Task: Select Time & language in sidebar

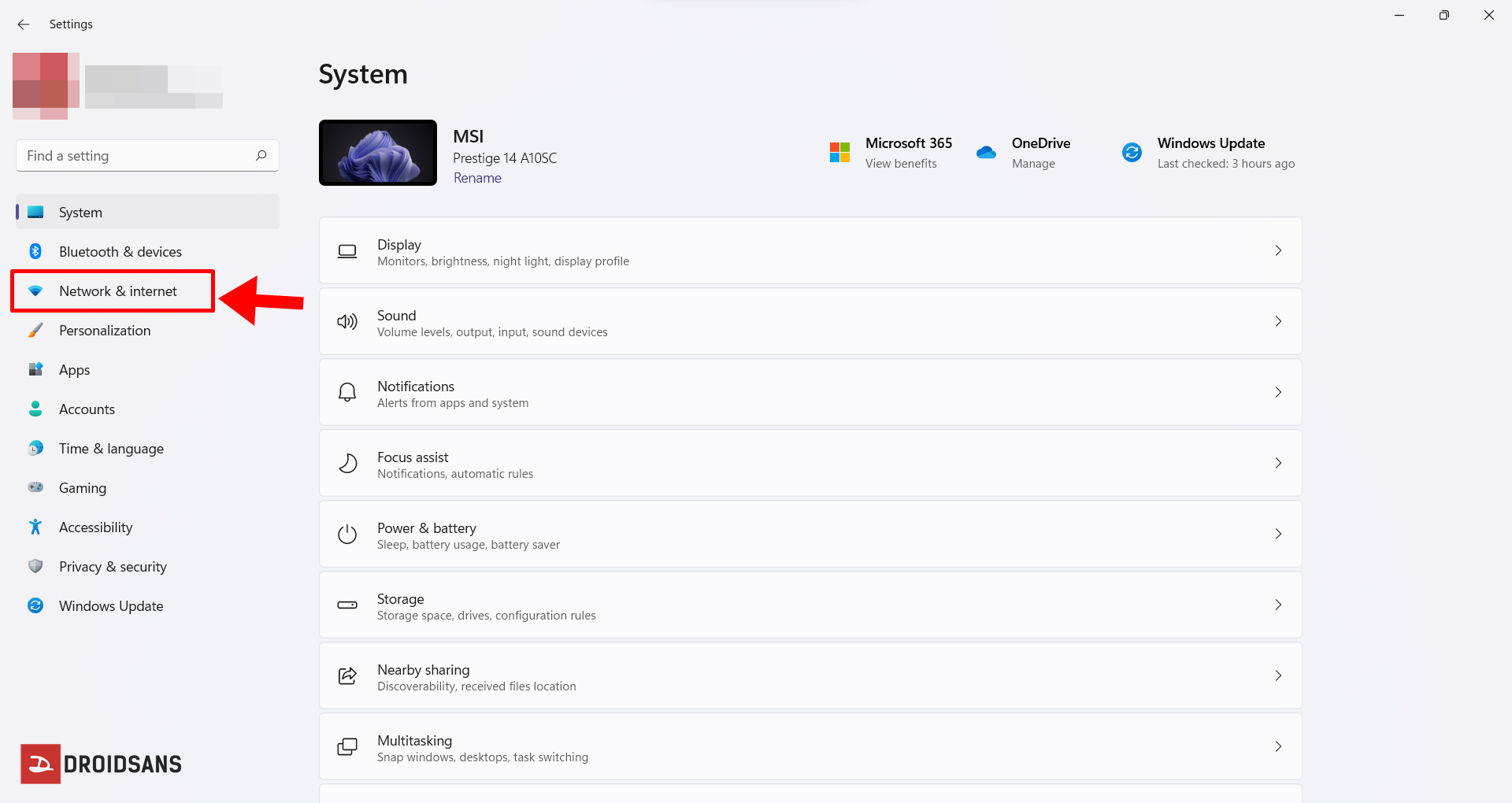Action: click(111, 449)
